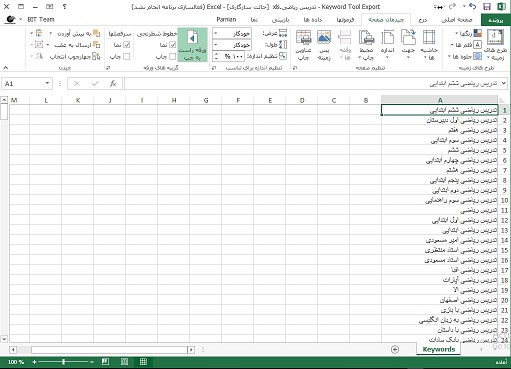Open the Name Box dropdown arrow
511x369 pixels.
pos(47,83)
